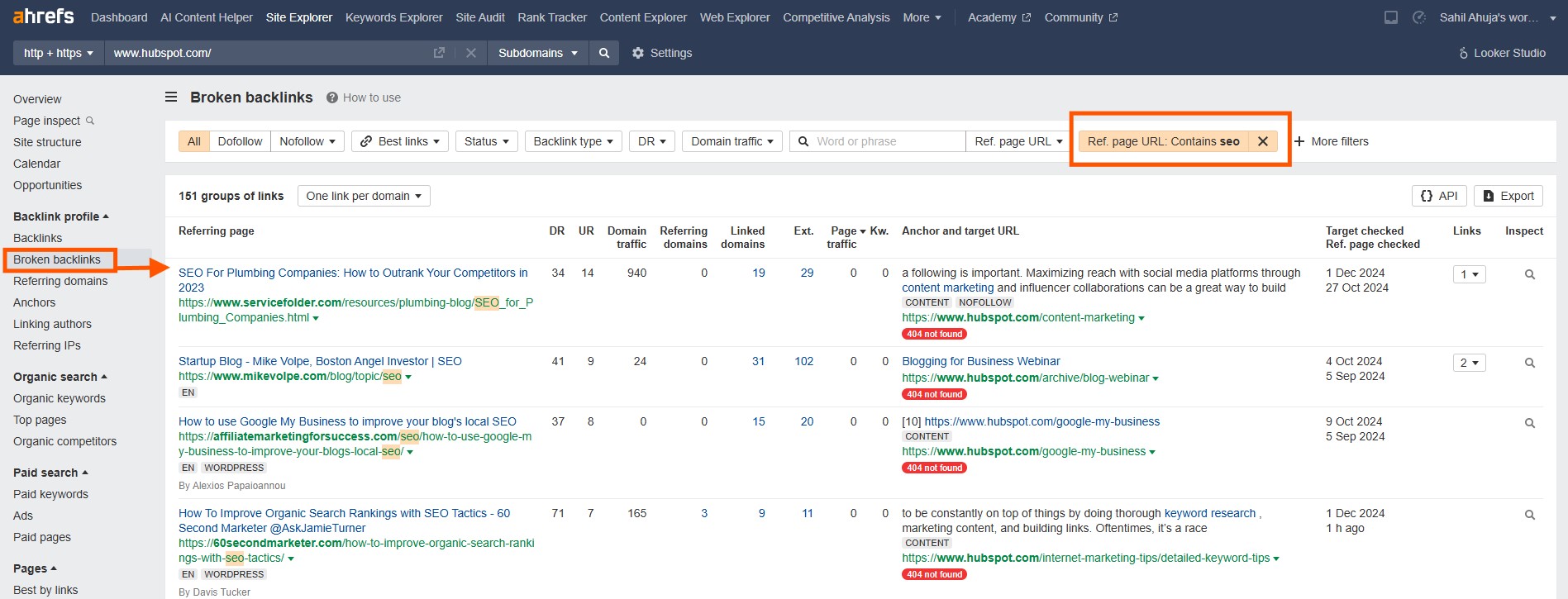Export the broken backlinks list
1568x599 pixels.
point(1508,196)
